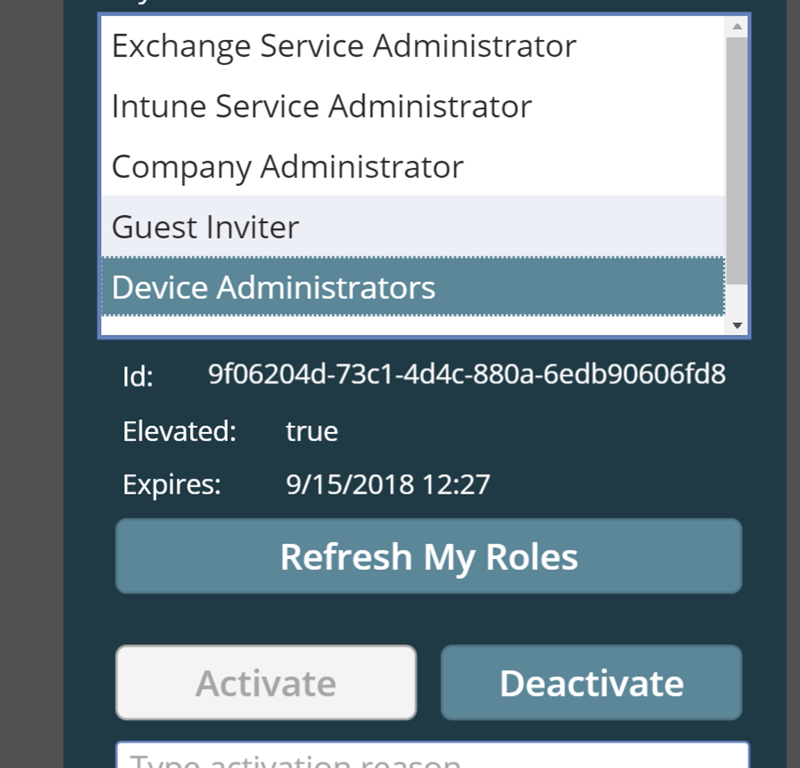The width and height of the screenshot is (800, 768).
Task: Click Refresh My Roles button
Action: (x=429, y=556)
